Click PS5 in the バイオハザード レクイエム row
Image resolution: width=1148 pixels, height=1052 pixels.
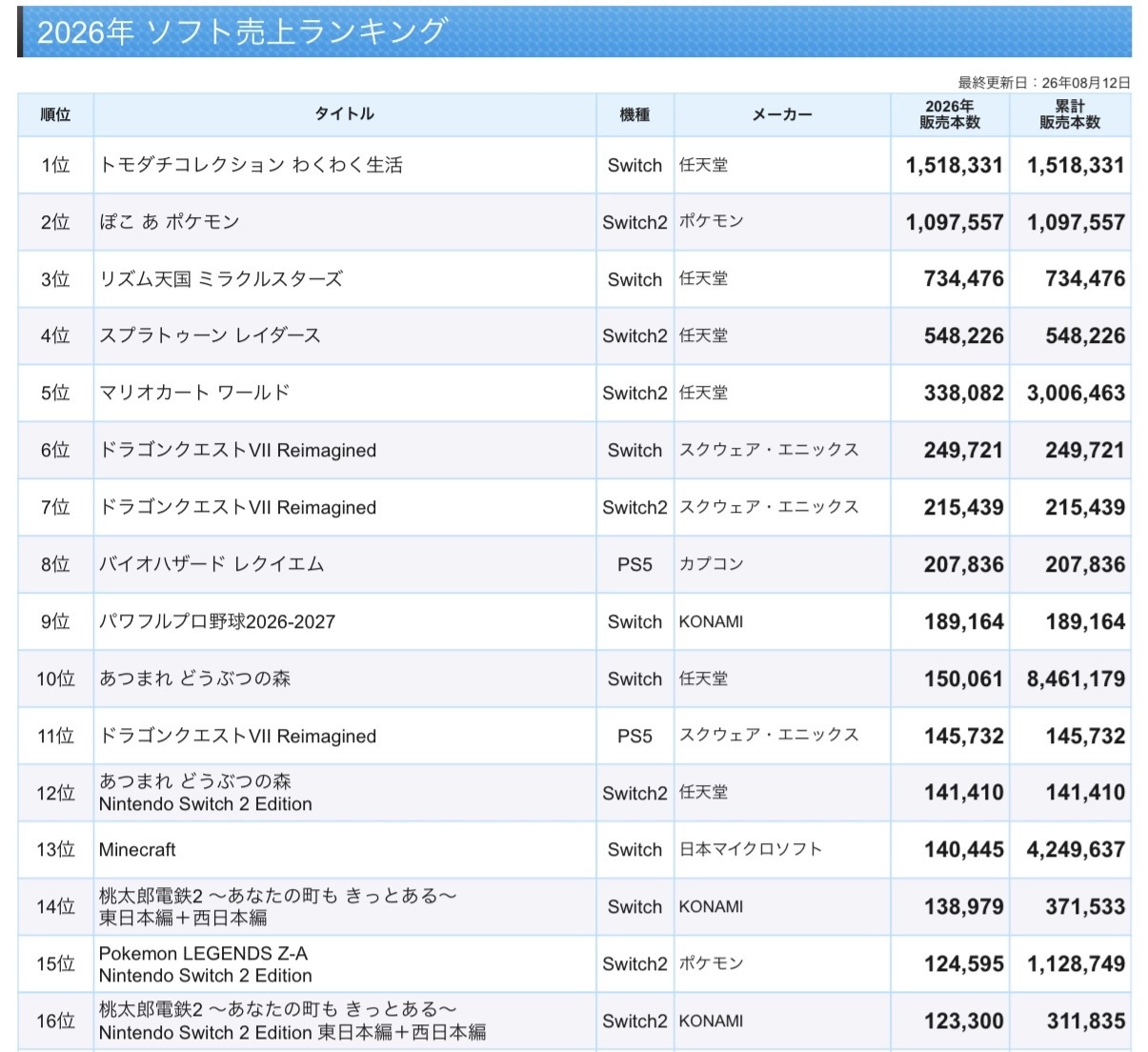click(x=634, y=564)
